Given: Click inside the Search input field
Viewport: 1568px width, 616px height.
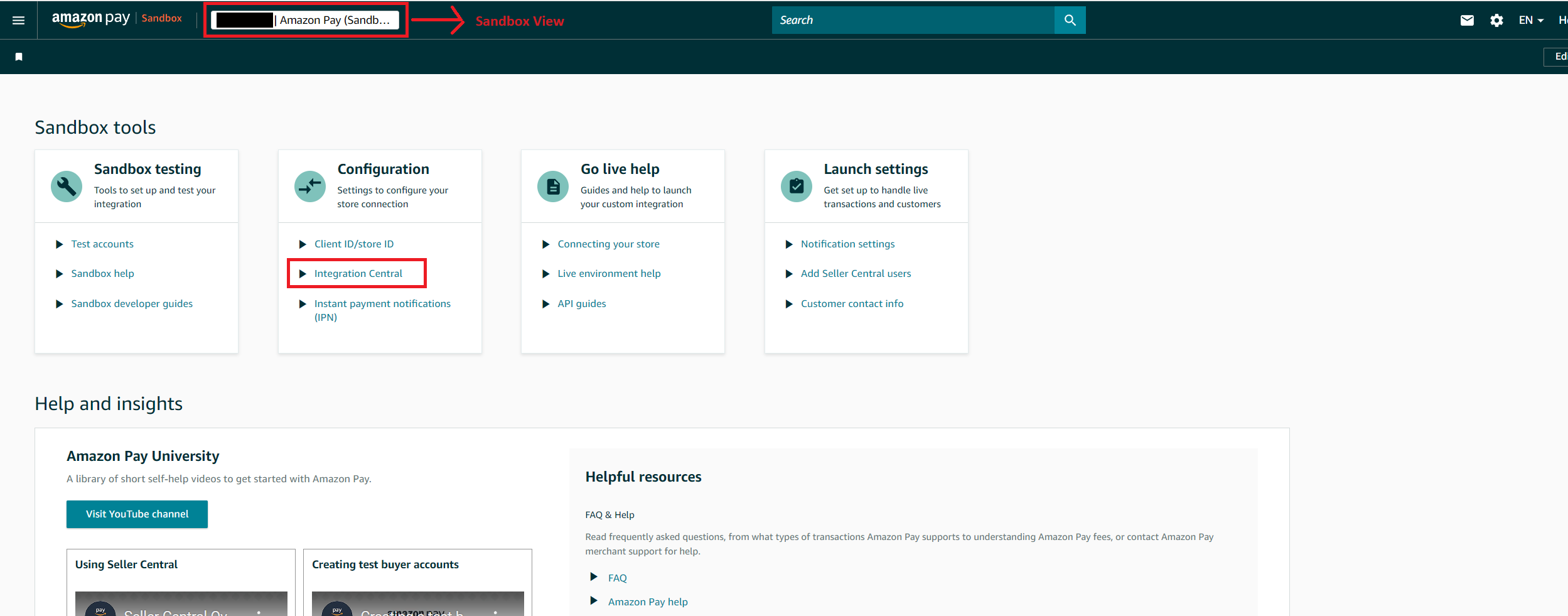Looking at the screenshot, I should click(910, 19).
